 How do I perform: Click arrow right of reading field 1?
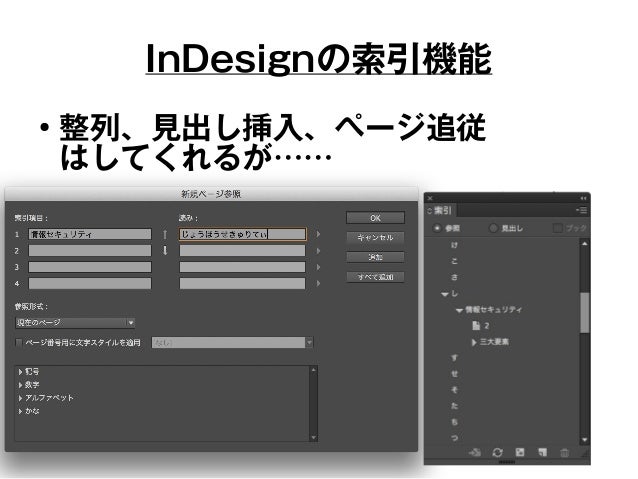pos(318,234)
